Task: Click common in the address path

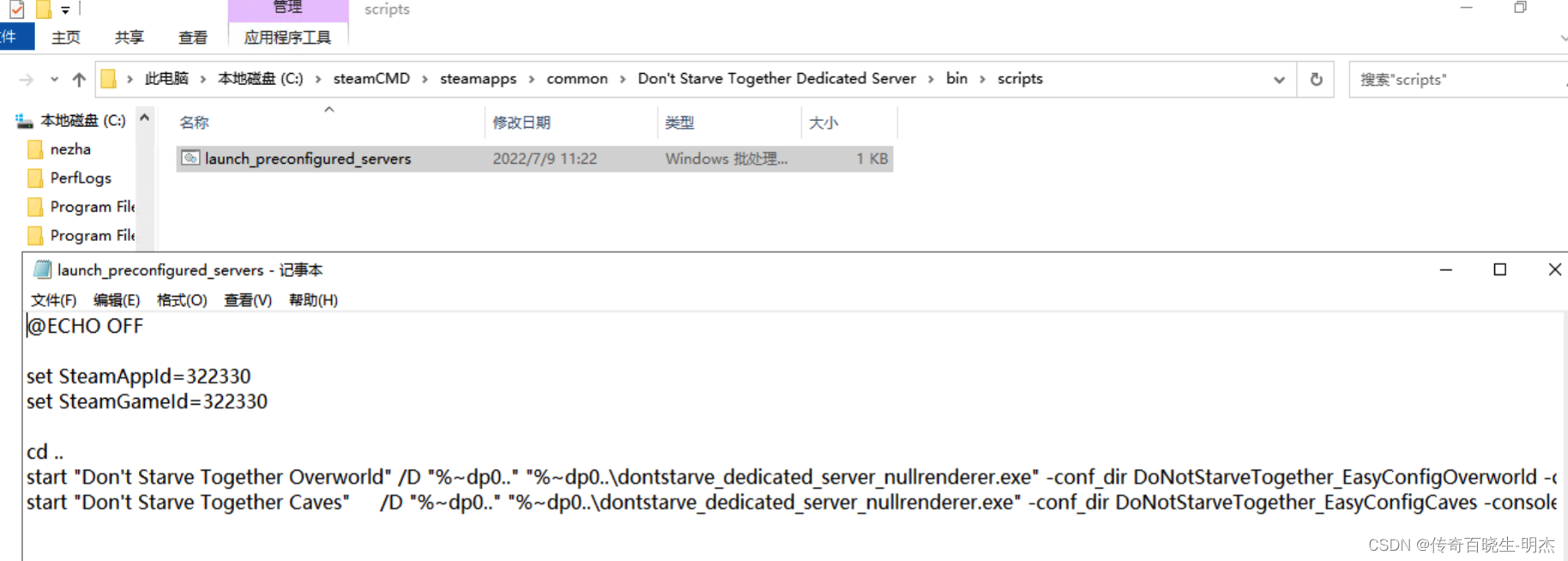Action: 577,79
